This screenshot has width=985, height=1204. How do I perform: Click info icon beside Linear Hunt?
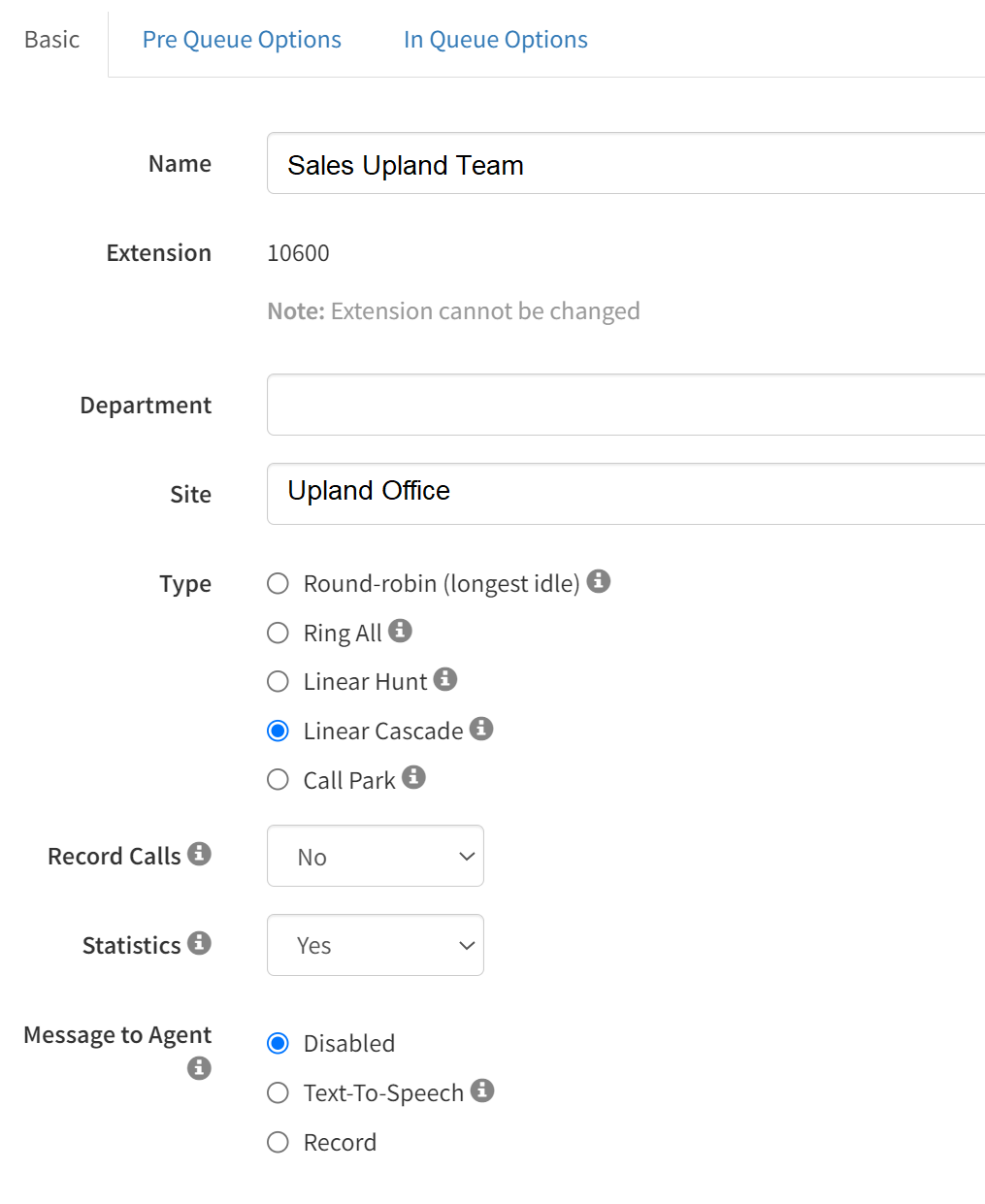[x=445, y=679]
